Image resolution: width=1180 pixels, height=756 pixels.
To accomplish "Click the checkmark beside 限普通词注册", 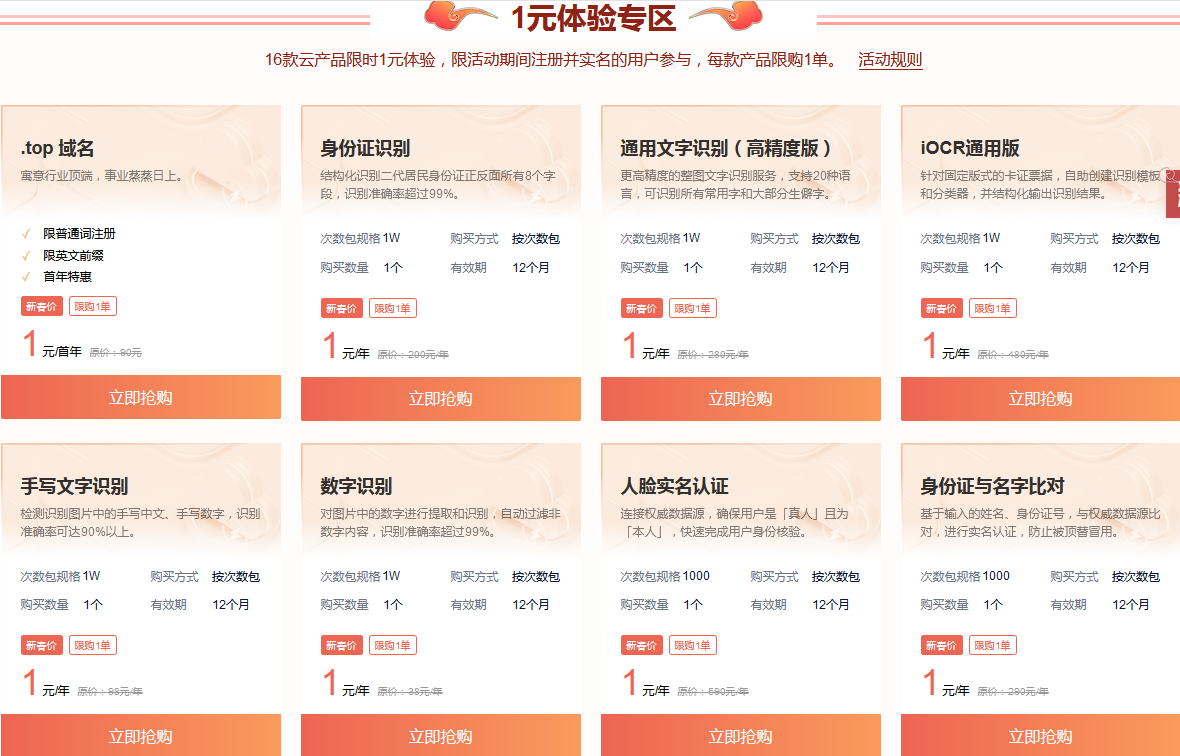I will 26,234.
